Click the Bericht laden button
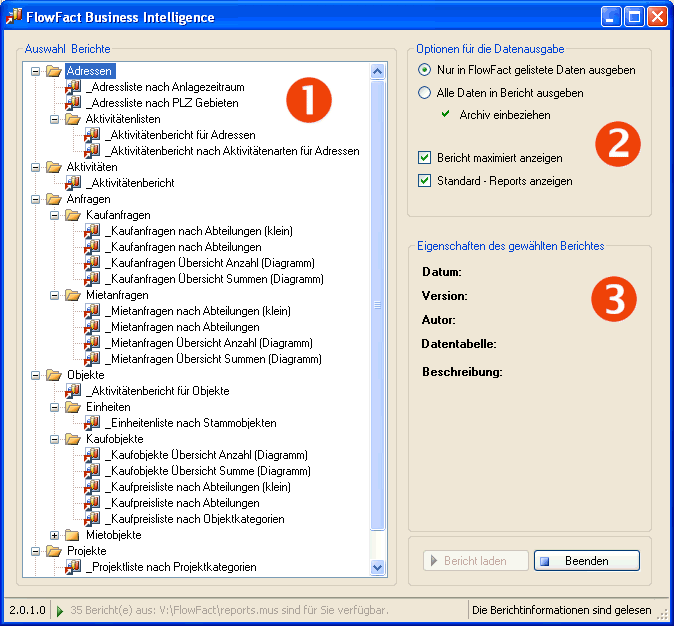The height and width of the screenshot is (626, 674). click(475, 561)
